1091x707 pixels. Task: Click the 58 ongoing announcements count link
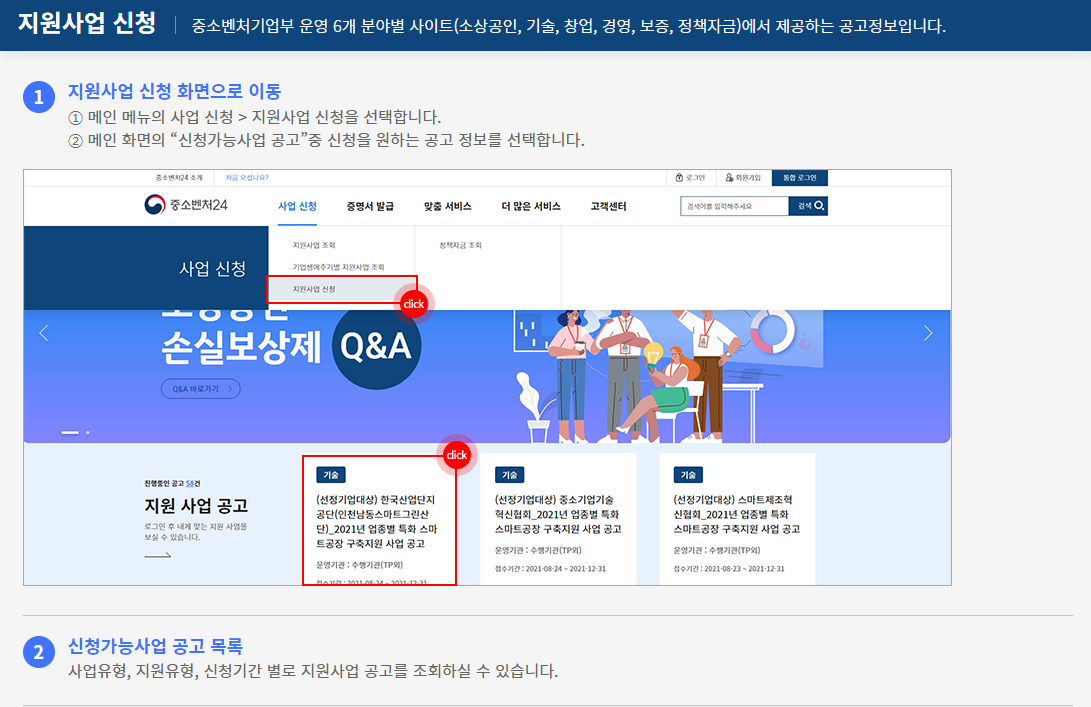pos(190,483)
